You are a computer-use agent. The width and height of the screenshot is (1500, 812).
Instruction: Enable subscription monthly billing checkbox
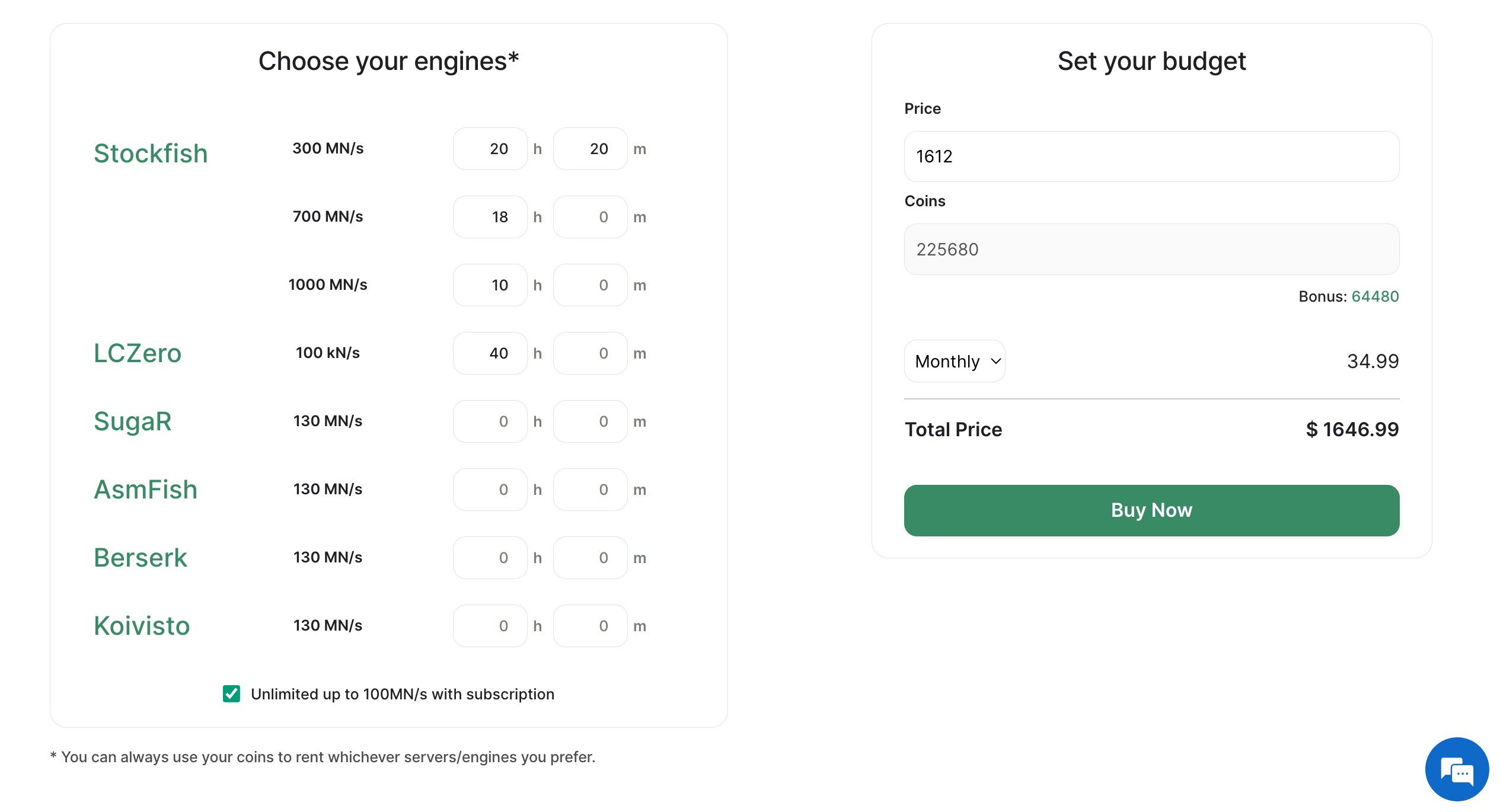click(231, 694)
